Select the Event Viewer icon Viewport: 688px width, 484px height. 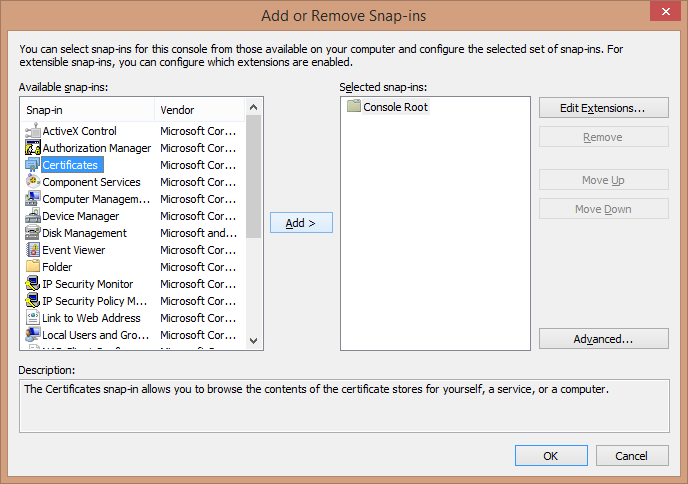[x=32, y=250]
